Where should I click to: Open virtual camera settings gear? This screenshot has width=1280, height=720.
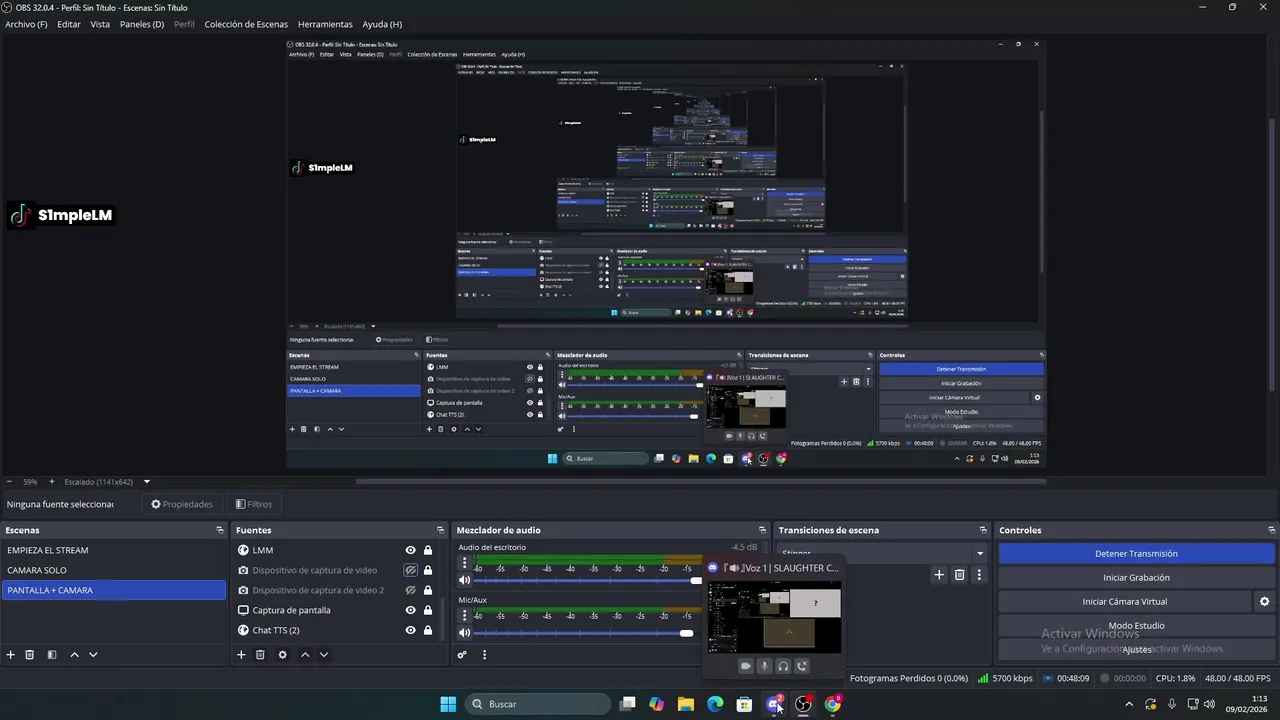[1264, 602]
